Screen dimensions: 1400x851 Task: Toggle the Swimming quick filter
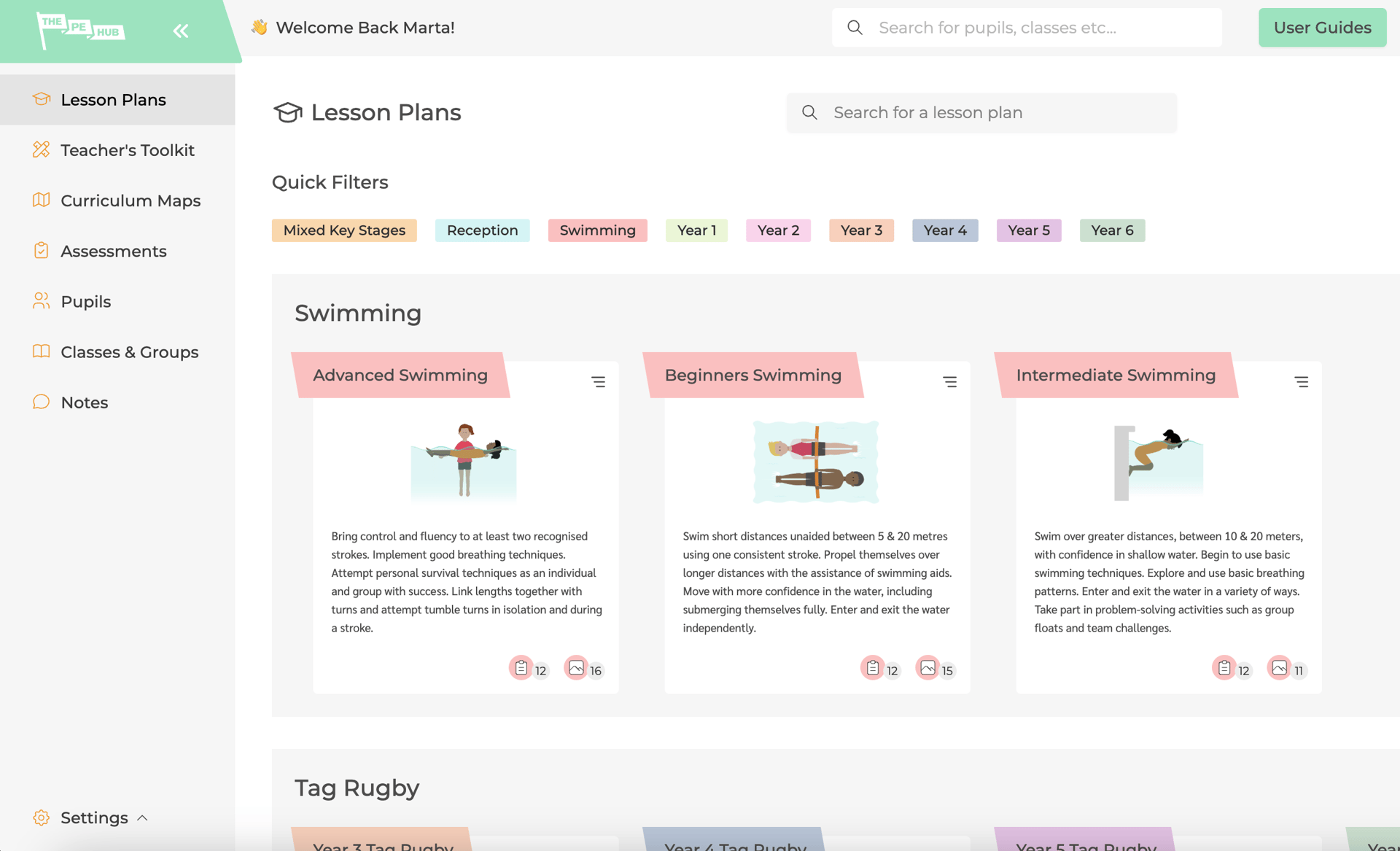(x=597, y=230)
